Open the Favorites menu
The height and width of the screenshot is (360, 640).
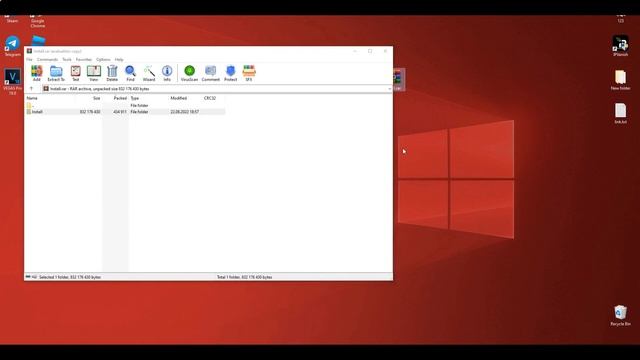[84, 60]
